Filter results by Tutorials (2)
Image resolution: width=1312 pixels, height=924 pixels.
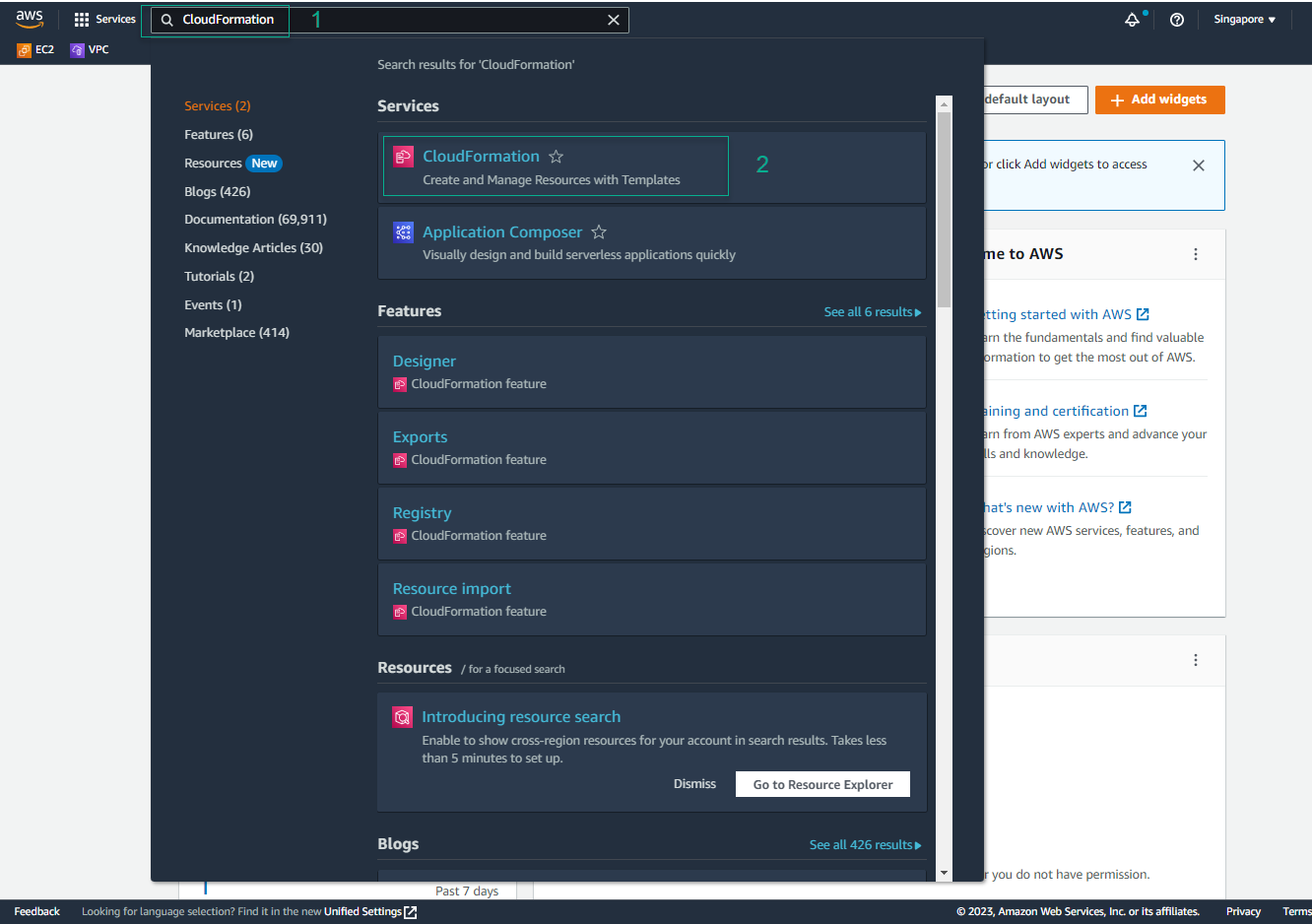point(219,277)
